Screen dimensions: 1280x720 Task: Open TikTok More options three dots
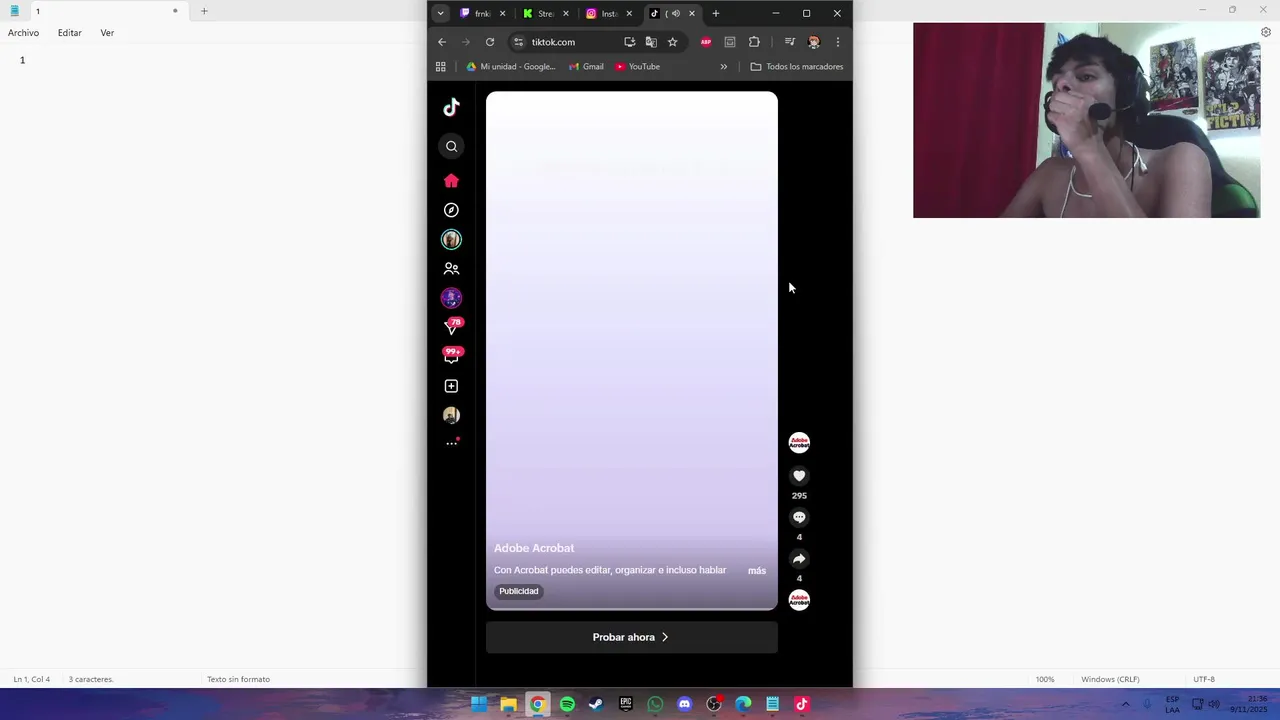point(451,443)
